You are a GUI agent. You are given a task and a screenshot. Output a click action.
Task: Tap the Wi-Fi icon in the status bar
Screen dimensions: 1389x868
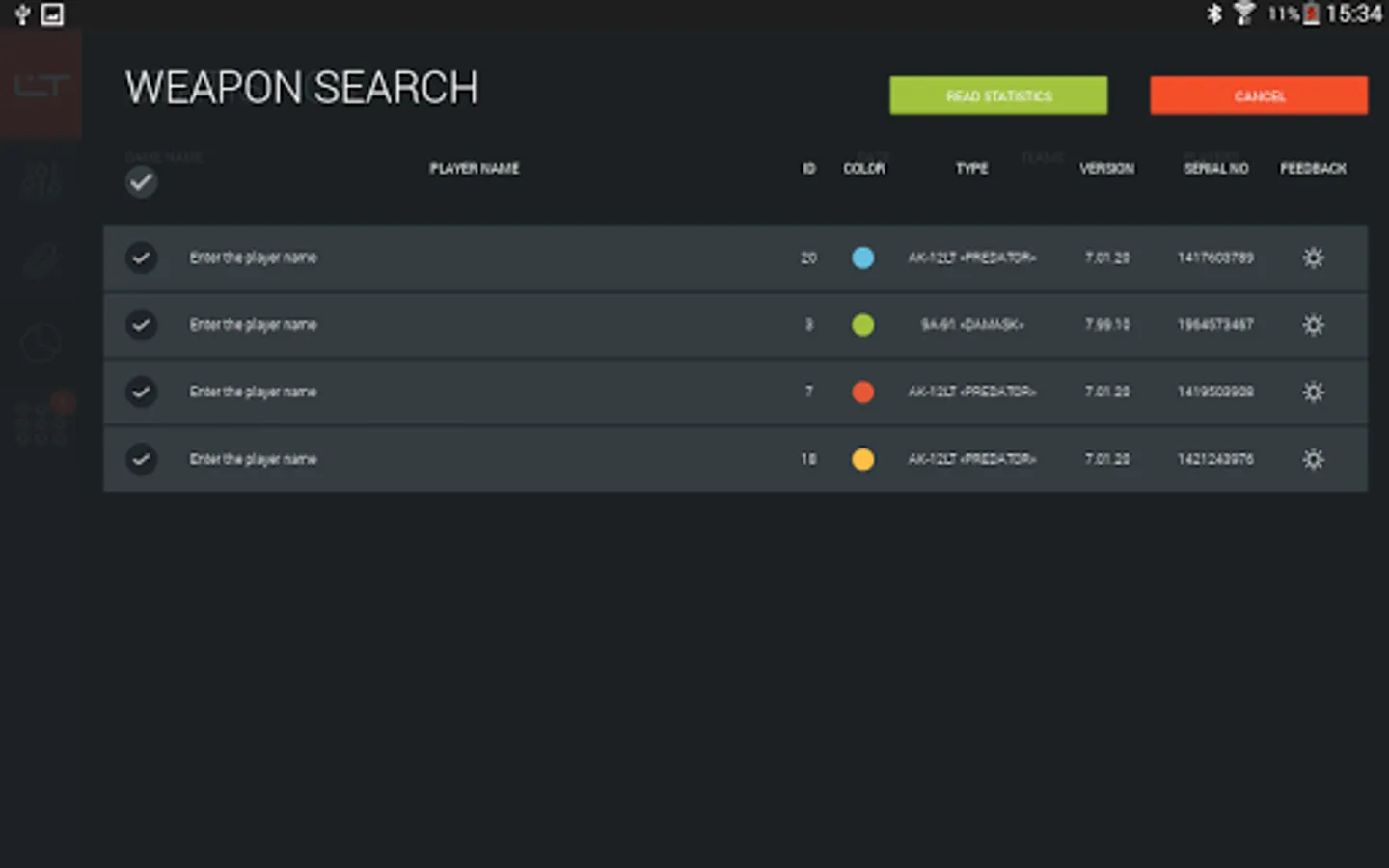[1244, 14]
